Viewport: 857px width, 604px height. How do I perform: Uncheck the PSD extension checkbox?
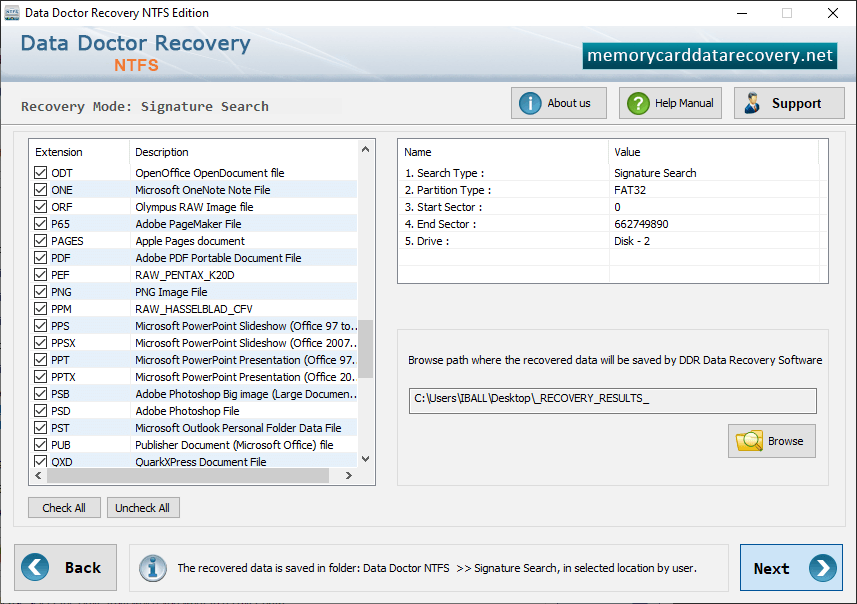click(40, 411)
